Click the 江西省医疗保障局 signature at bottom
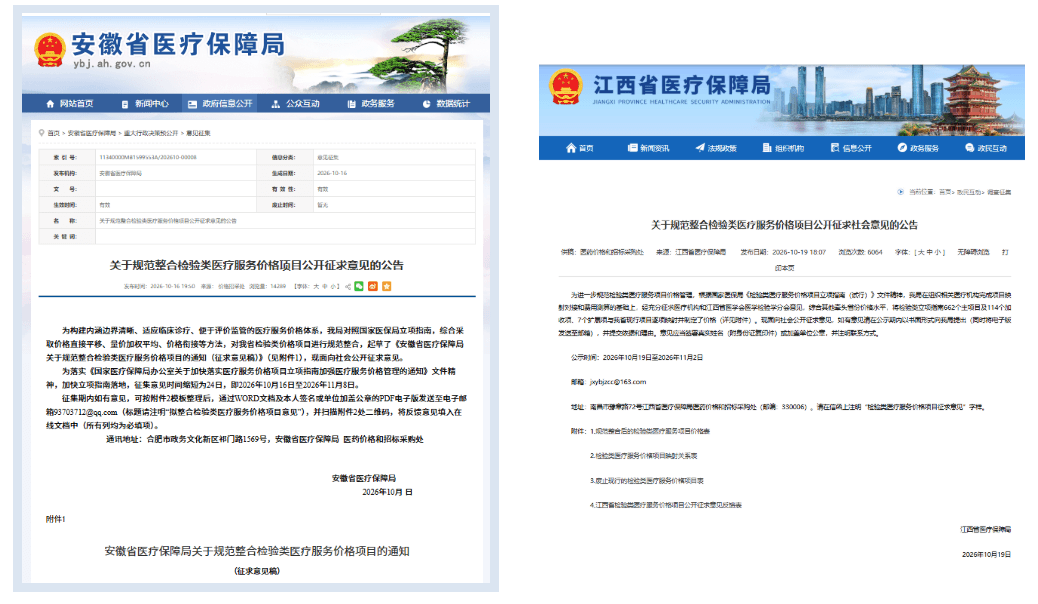Screen dimensions: 1038x604 click(986, 530)
